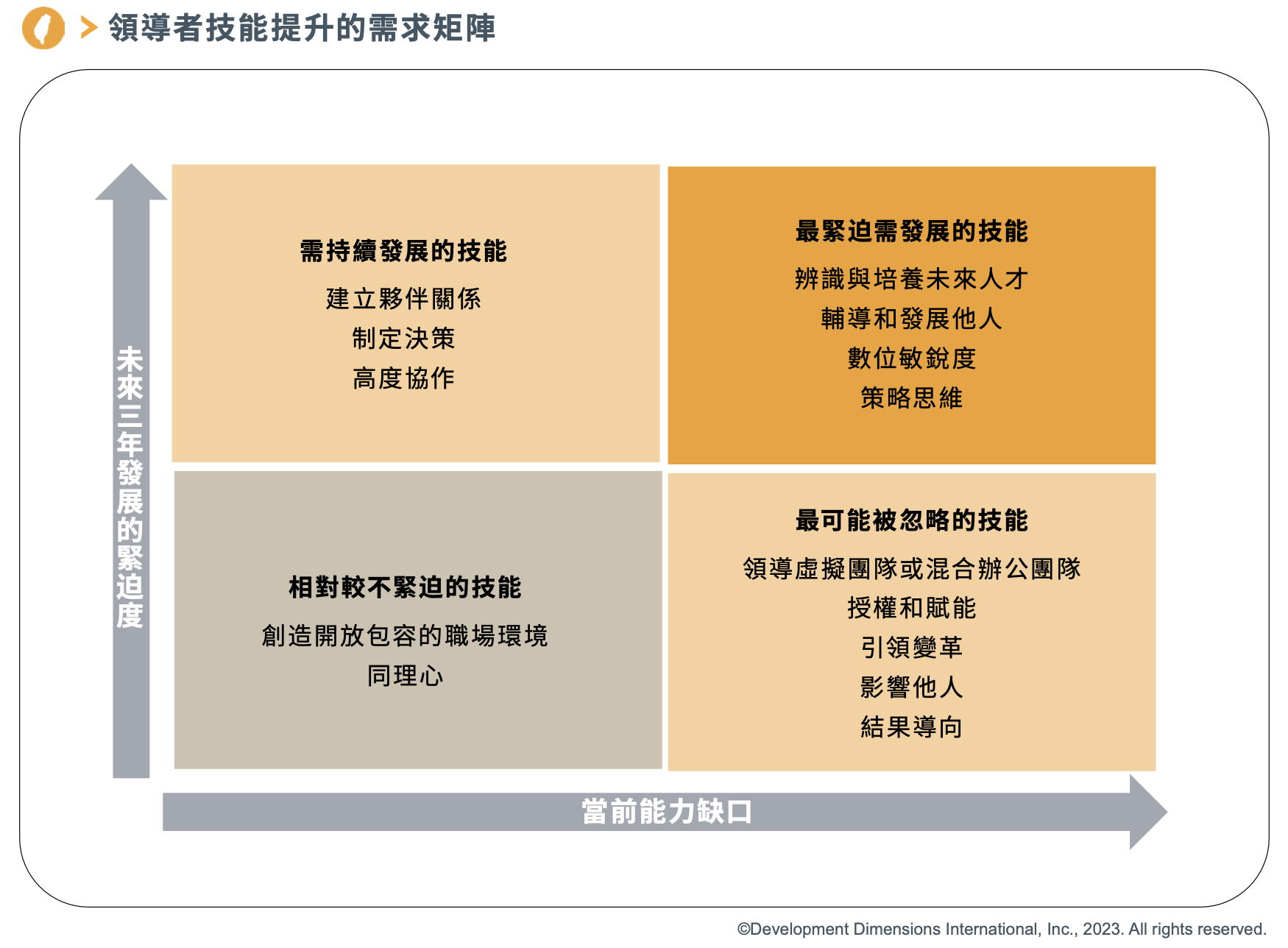Click the item 創造開放包容的職場環境
Screen dimensions: 1288x948
405,636
